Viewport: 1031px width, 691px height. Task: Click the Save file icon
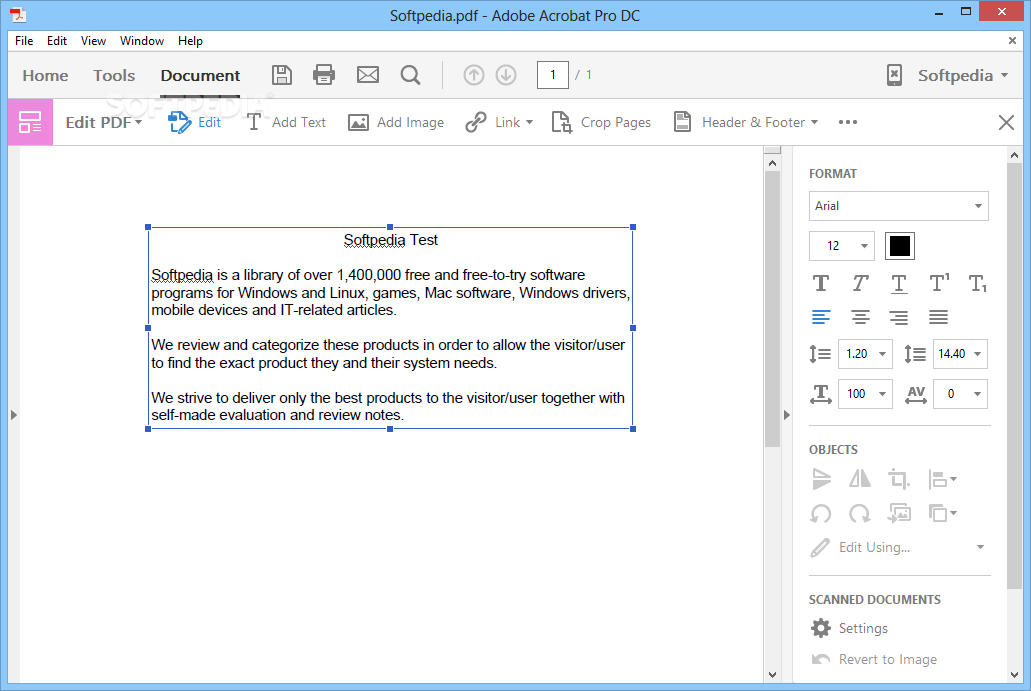click(282, 75)
